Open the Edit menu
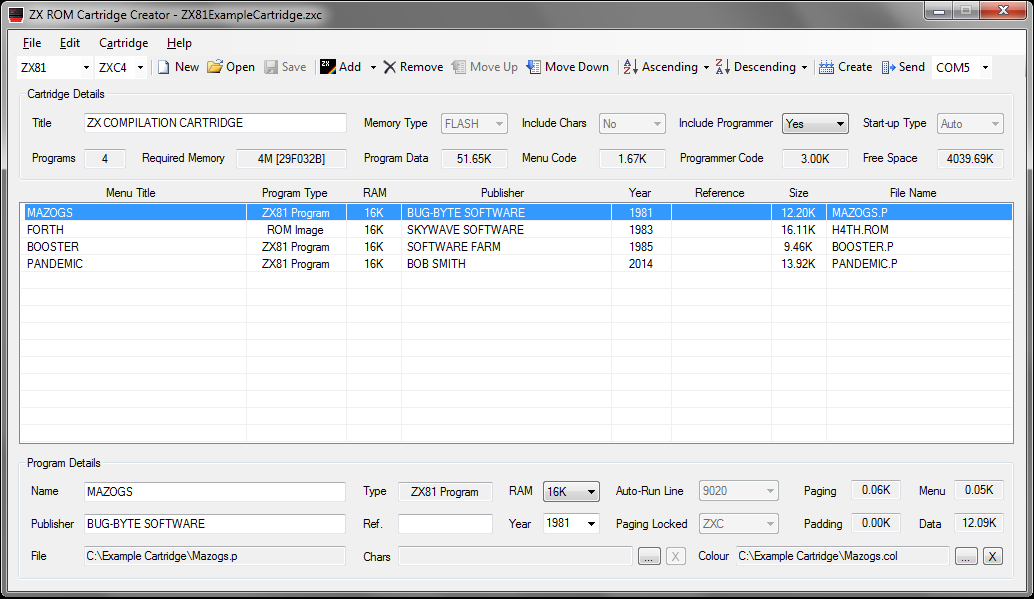Image resolution: width=1034 pixels, height=599 pixels. click(x=69, y=43)
